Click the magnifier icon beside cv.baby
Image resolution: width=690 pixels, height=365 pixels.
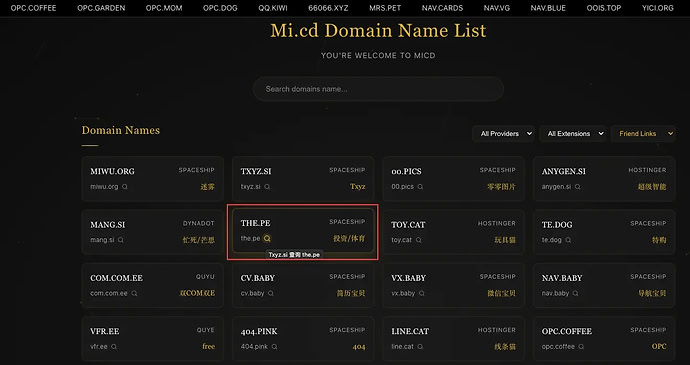[x=271, y=293]
